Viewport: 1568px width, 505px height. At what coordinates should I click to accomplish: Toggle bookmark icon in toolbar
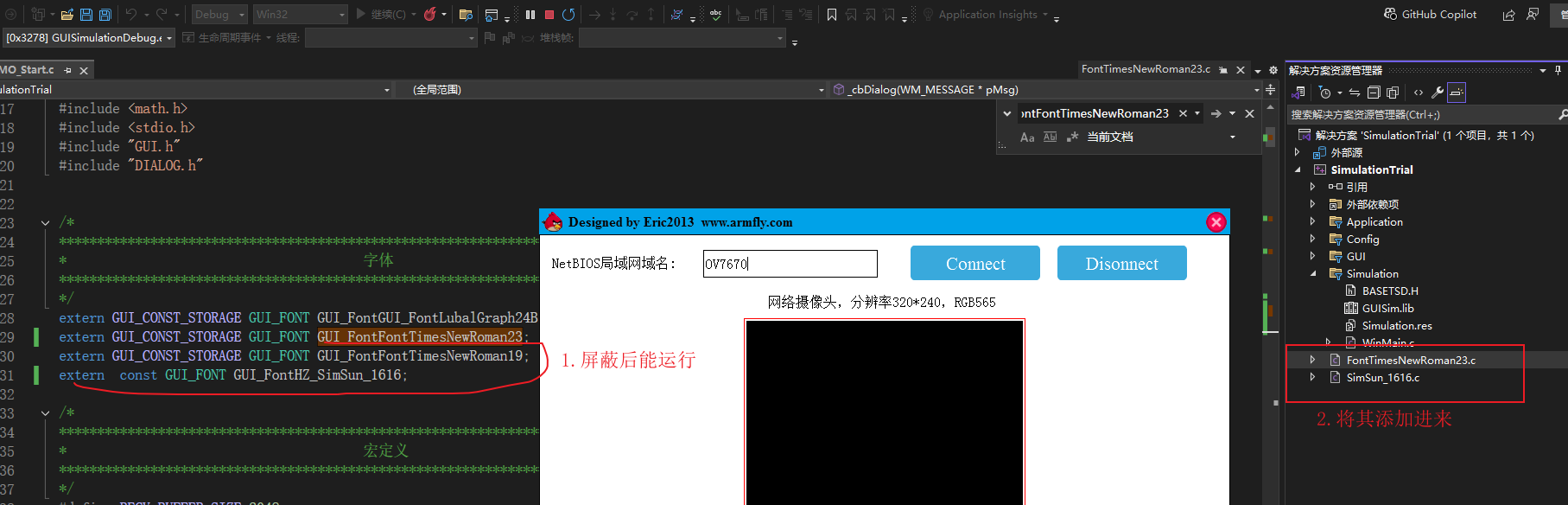(x=832, y=15)
